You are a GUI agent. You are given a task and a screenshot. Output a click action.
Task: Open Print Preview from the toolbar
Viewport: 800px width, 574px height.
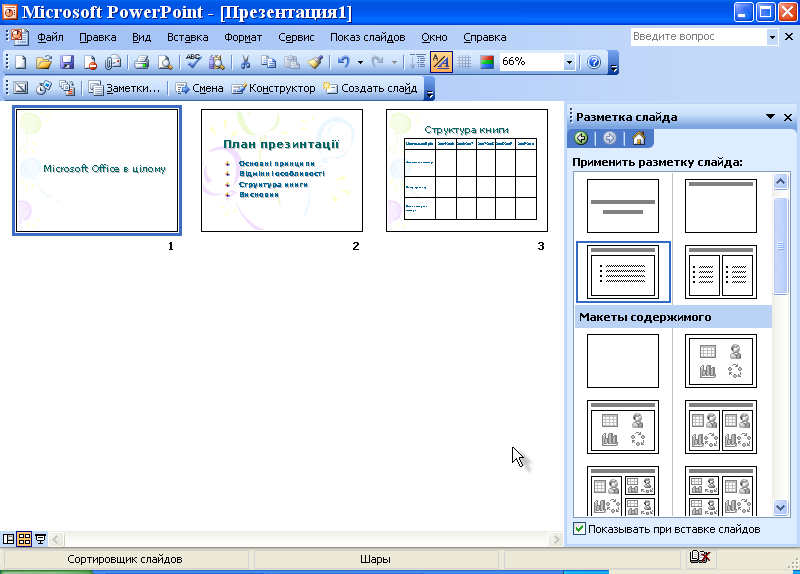point(165,62)
